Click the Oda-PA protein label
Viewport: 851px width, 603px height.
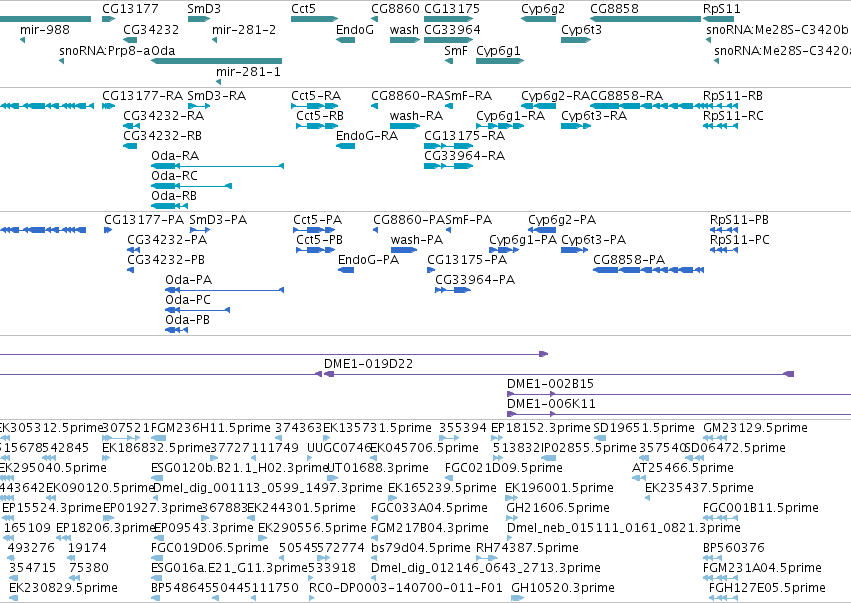pyautogui.click(x=189, y=281)
